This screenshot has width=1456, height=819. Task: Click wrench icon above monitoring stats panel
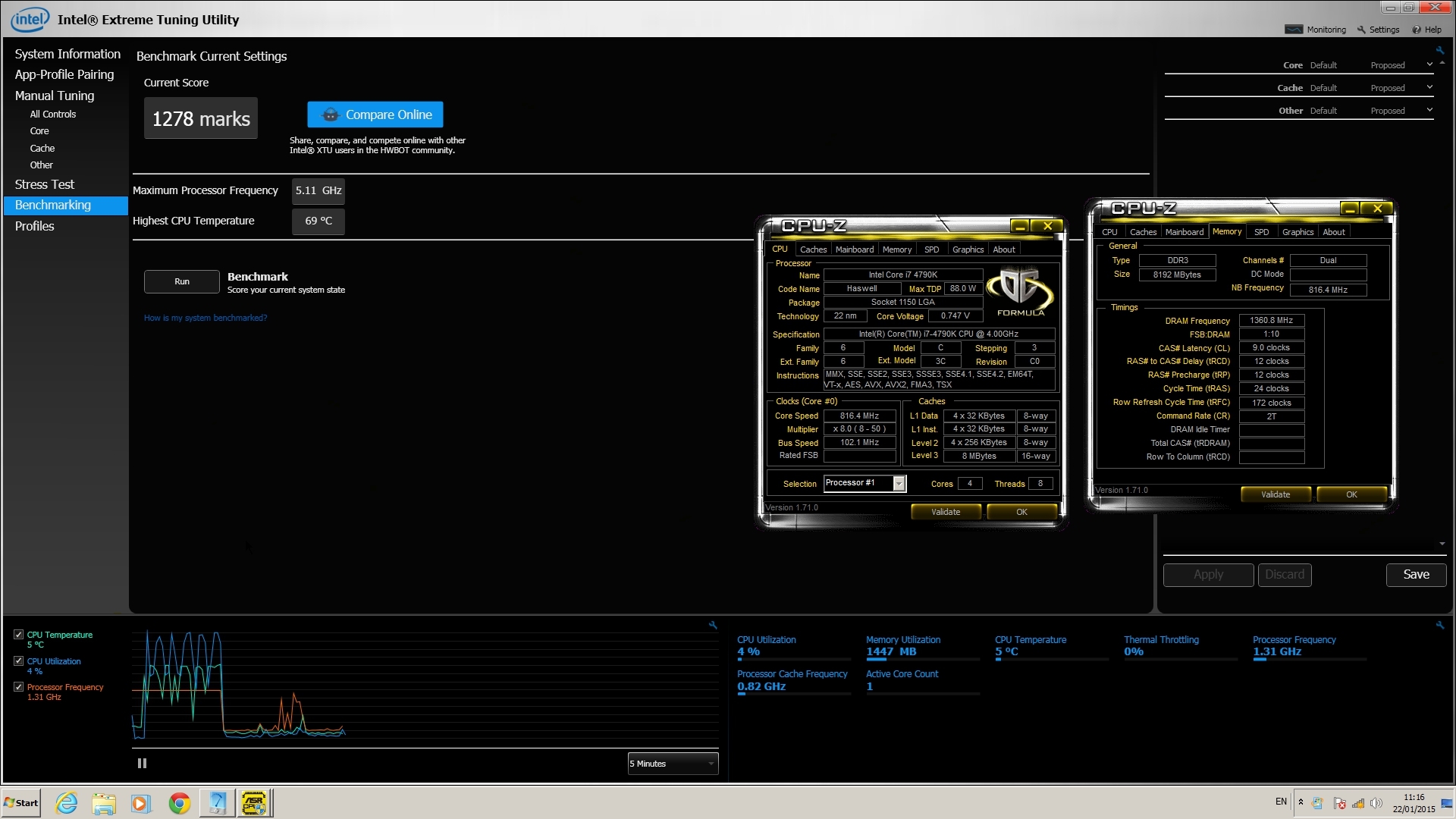click(x=1439, y=625)
